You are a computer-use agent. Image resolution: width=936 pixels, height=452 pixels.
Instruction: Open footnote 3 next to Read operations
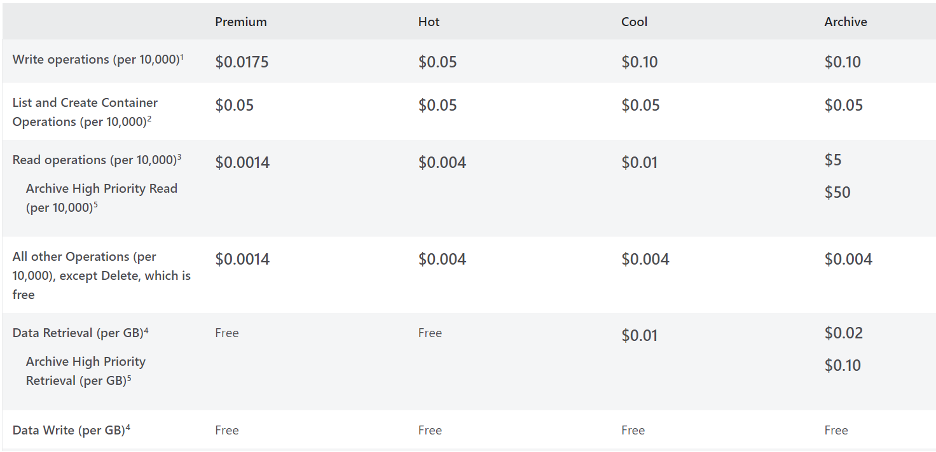tap(179, 157)
